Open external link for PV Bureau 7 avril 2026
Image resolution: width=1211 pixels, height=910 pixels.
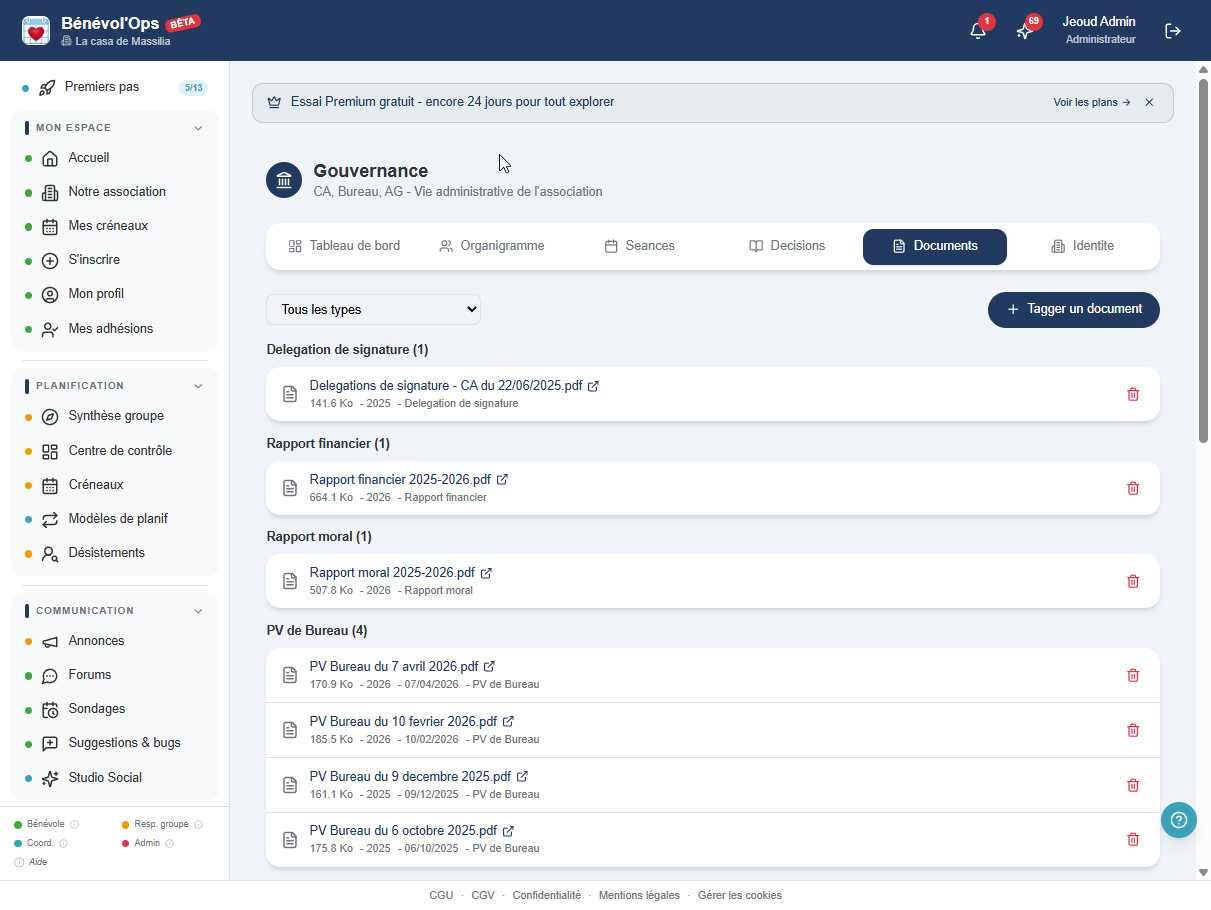pos(489,667)
